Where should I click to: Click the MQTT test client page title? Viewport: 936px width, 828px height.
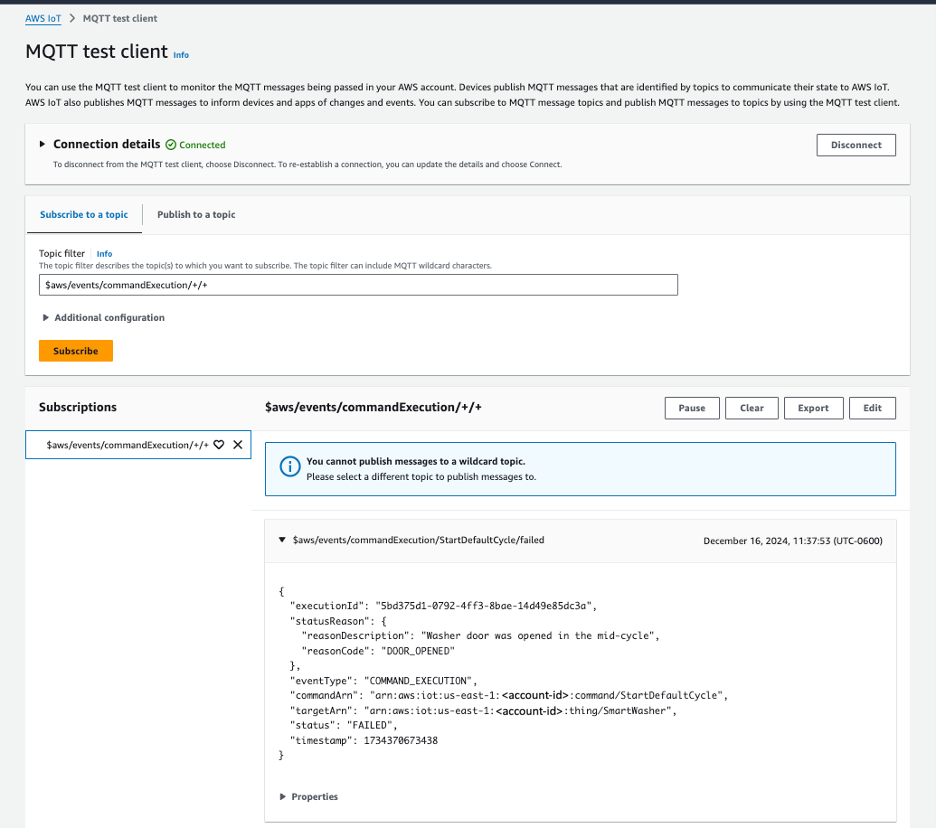(97, 51)
